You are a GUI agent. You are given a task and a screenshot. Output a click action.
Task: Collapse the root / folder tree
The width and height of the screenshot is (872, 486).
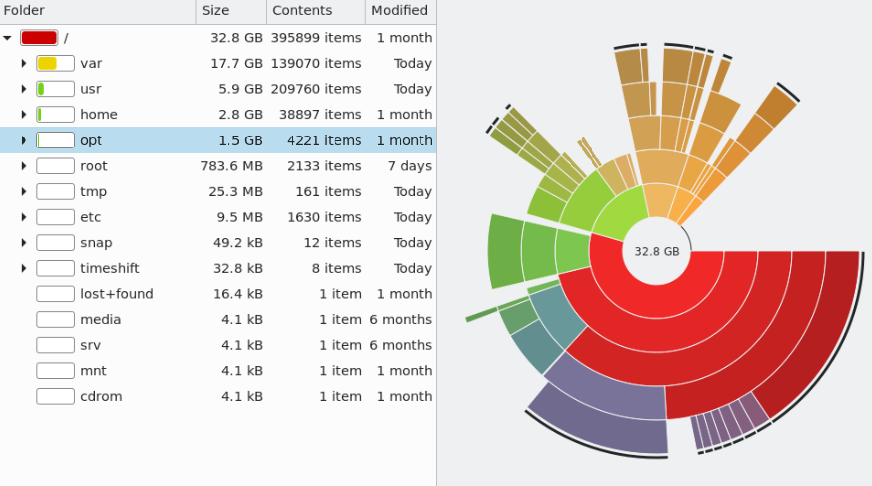point(7,38)
